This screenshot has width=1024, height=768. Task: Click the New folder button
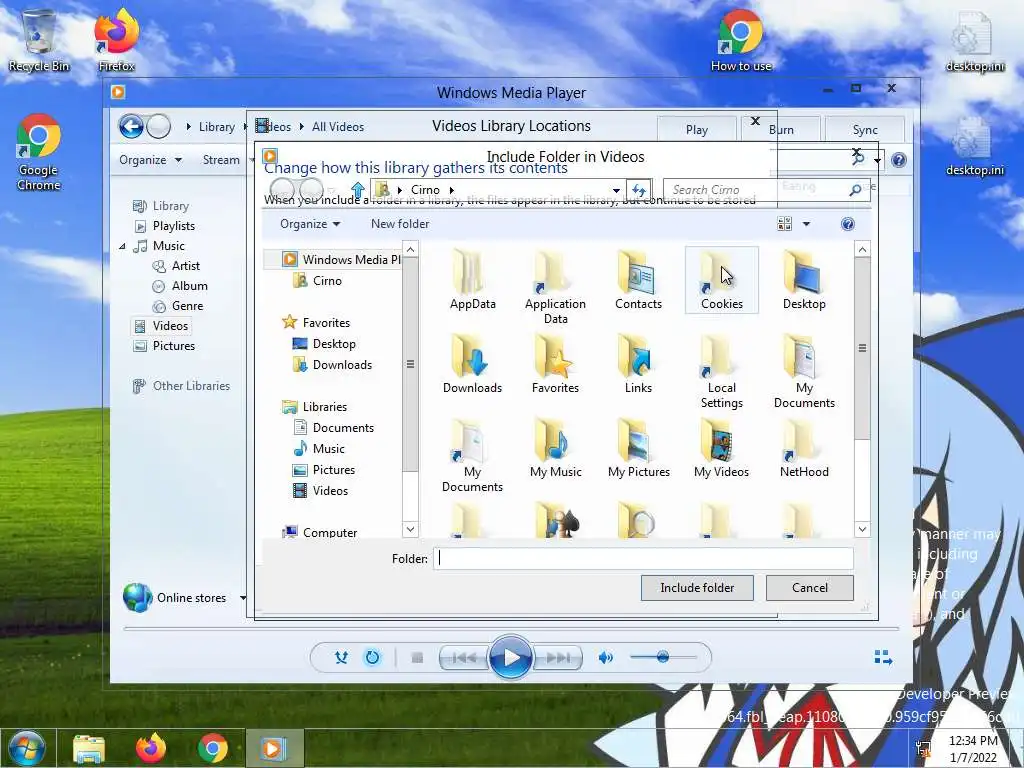[x=400, y=224]
